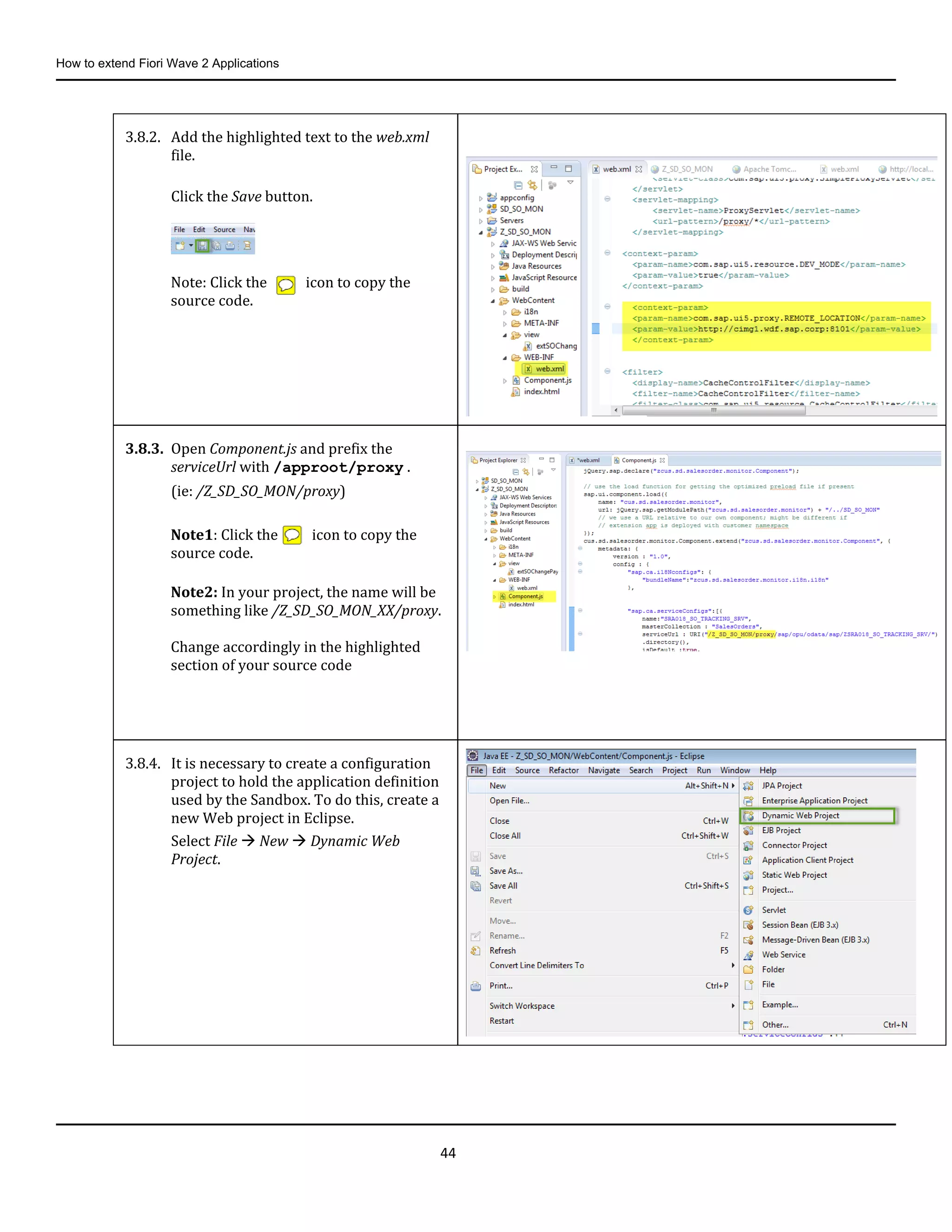952x1232 pixels.
Task: Click Folder icon in New submenu
Action: pyautogui.click(x=748, y=970)
